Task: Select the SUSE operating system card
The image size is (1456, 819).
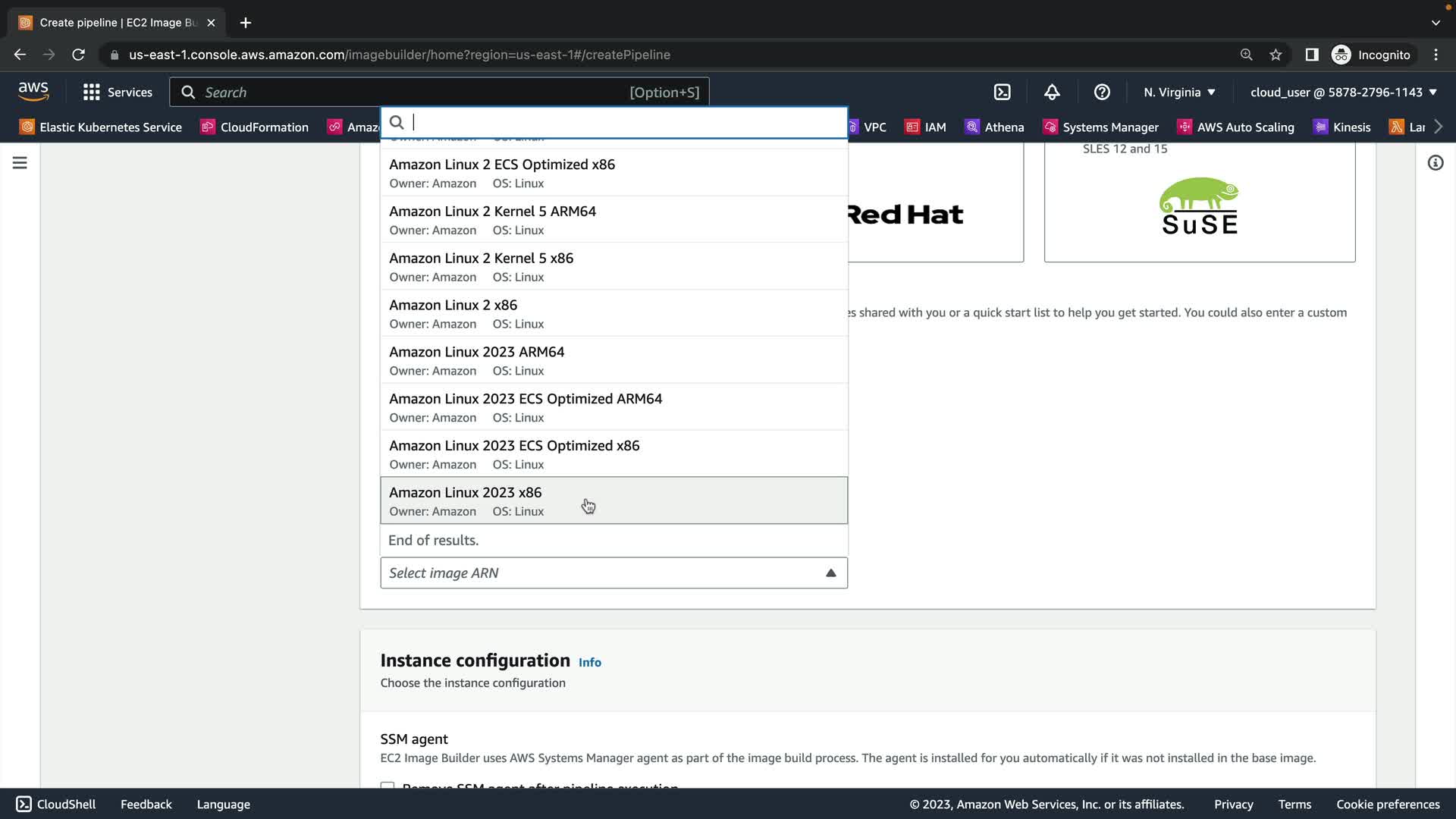Action: click(1199, 205)
